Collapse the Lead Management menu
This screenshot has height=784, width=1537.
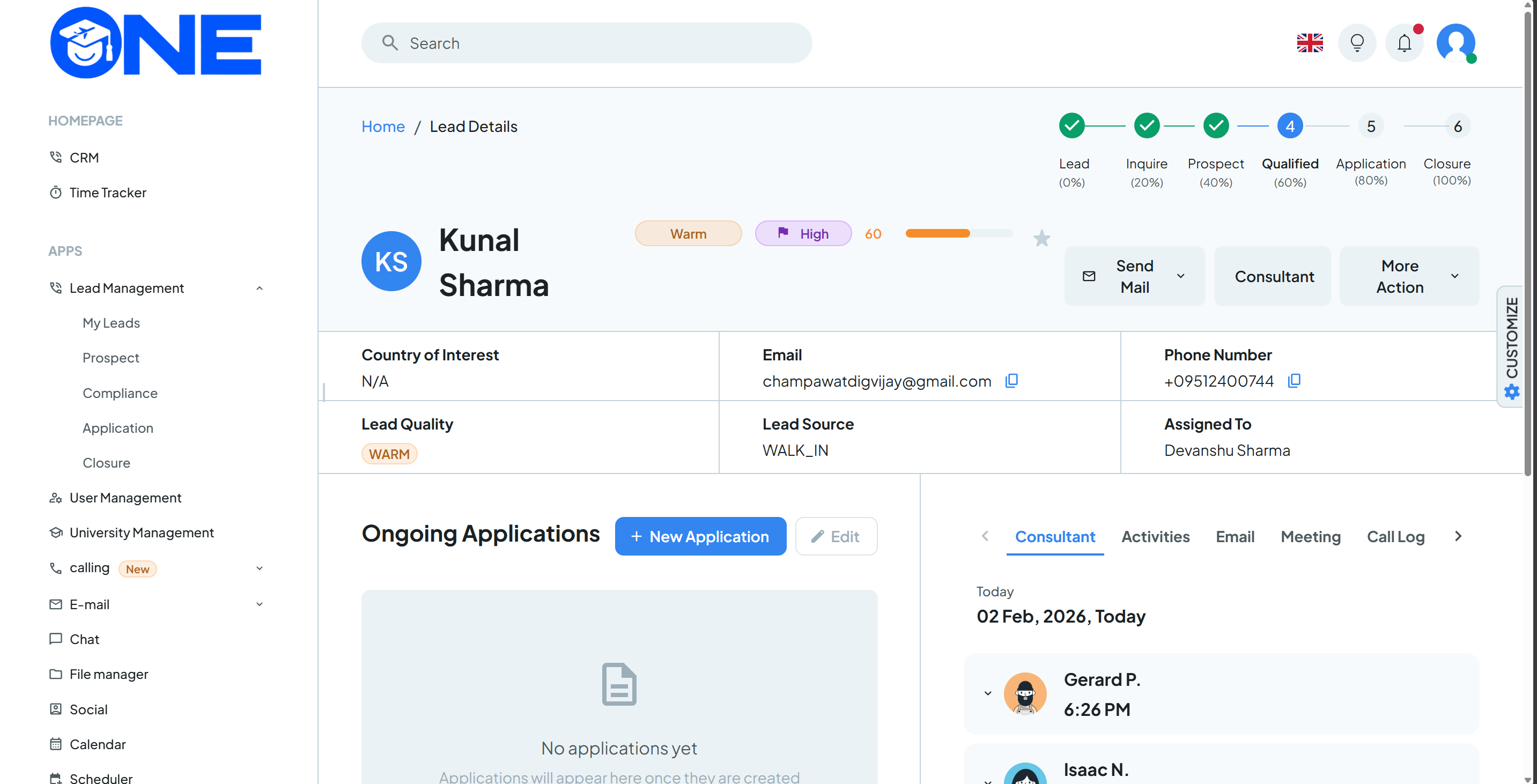pyautogui.click(x=259, y=288)
